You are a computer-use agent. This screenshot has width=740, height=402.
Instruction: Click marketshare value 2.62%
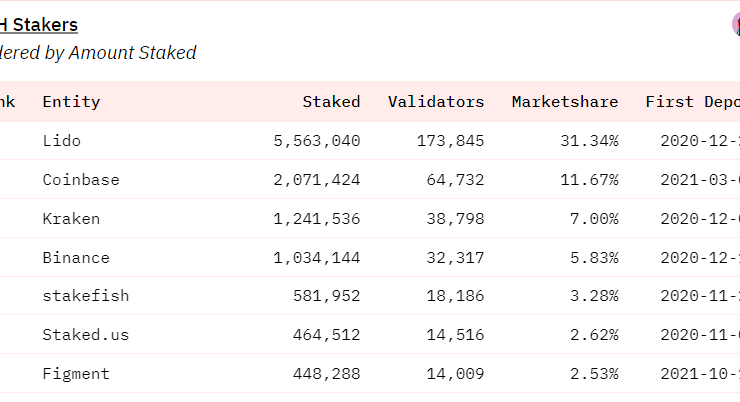(594, 335)
